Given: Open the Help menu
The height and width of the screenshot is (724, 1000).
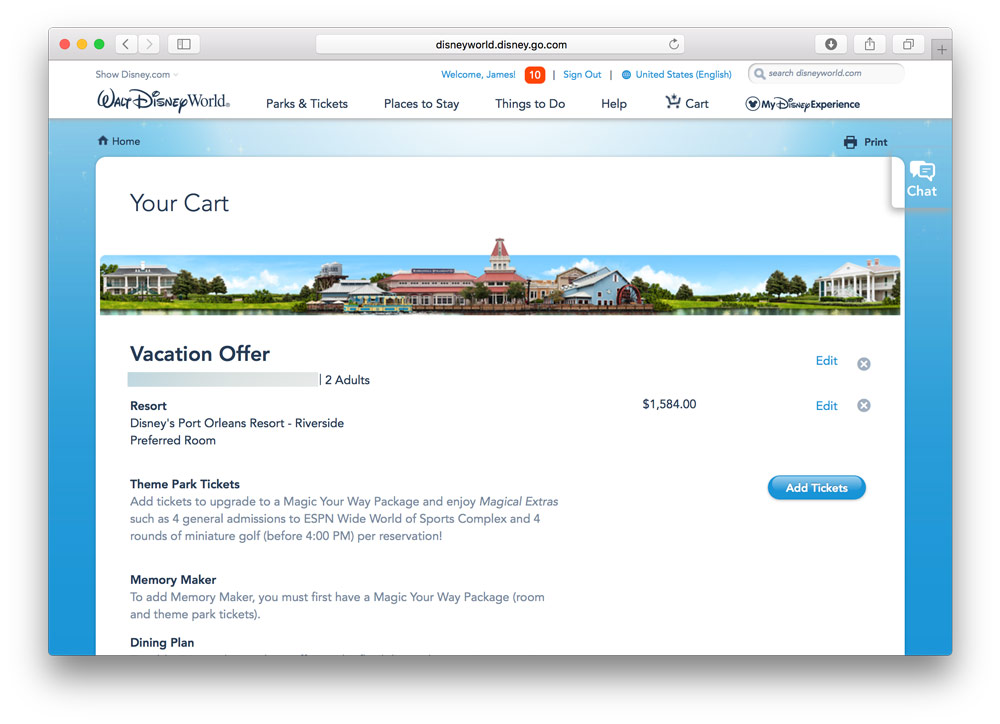Looking at the screenshot, I should 614,103.
